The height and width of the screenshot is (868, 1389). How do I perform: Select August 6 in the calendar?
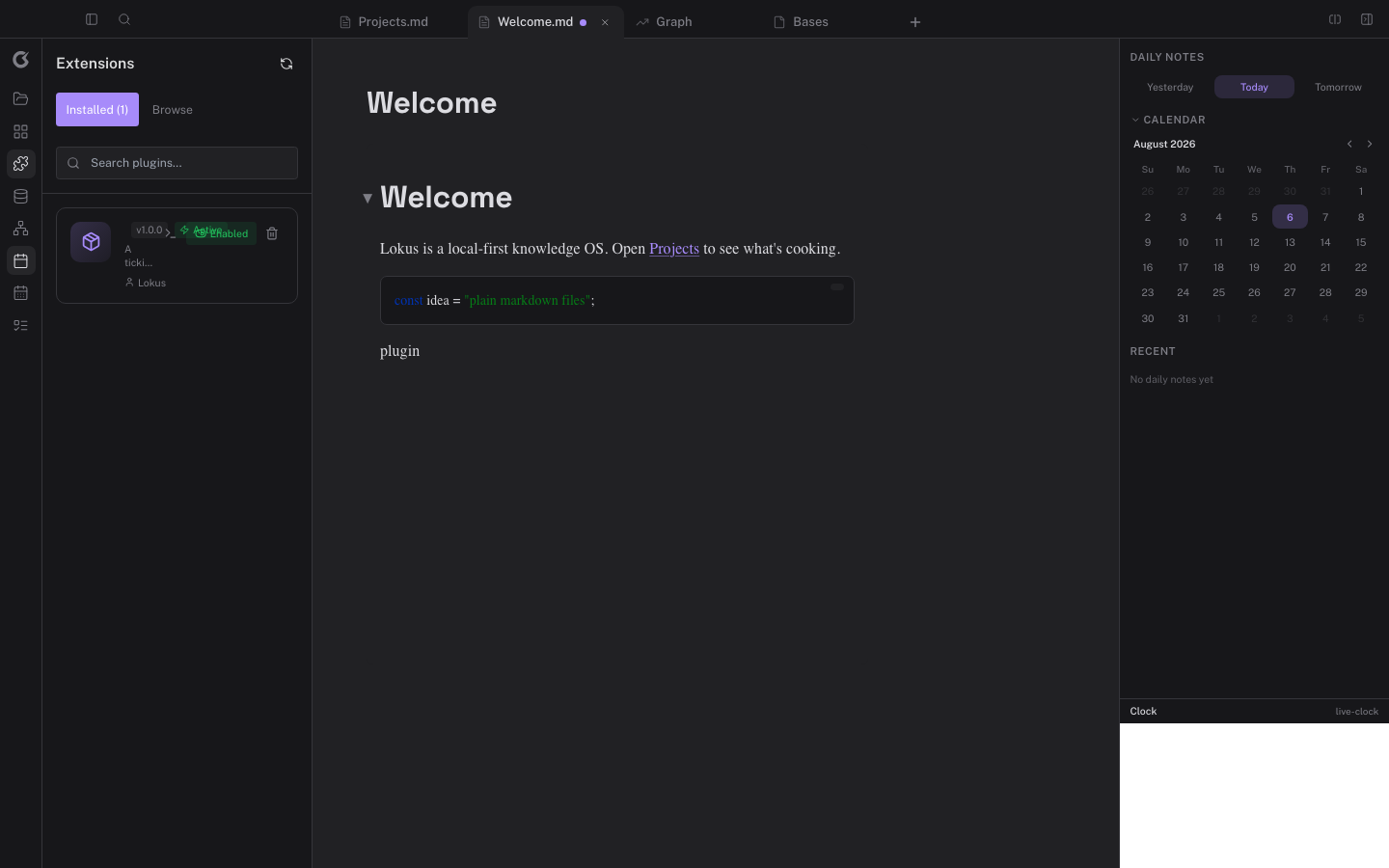[1290, 217]
